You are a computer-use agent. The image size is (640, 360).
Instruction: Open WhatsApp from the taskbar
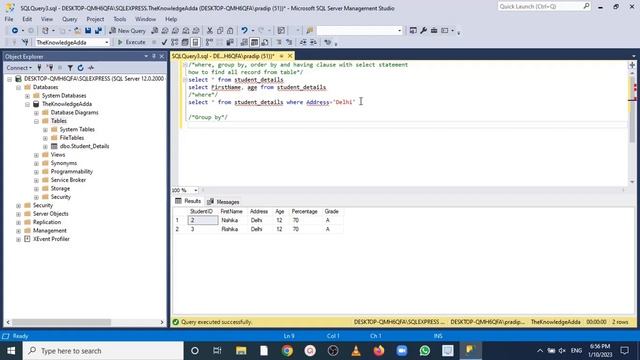coord(425,351)
